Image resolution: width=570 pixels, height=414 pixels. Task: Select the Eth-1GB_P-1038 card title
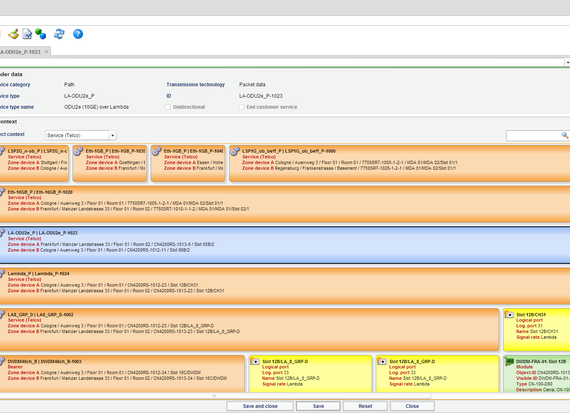[x=115, y=151]
